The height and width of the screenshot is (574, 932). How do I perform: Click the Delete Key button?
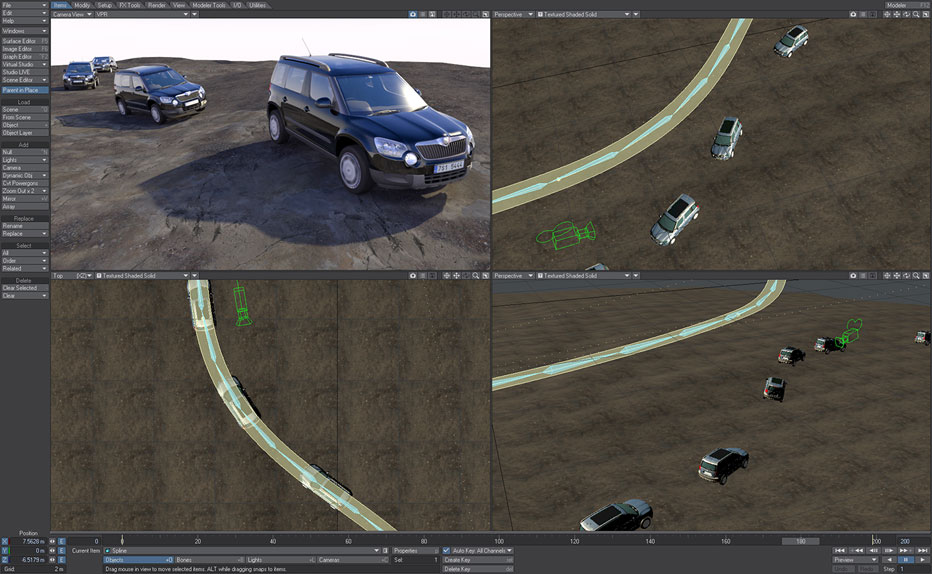[x=478, y=569]
